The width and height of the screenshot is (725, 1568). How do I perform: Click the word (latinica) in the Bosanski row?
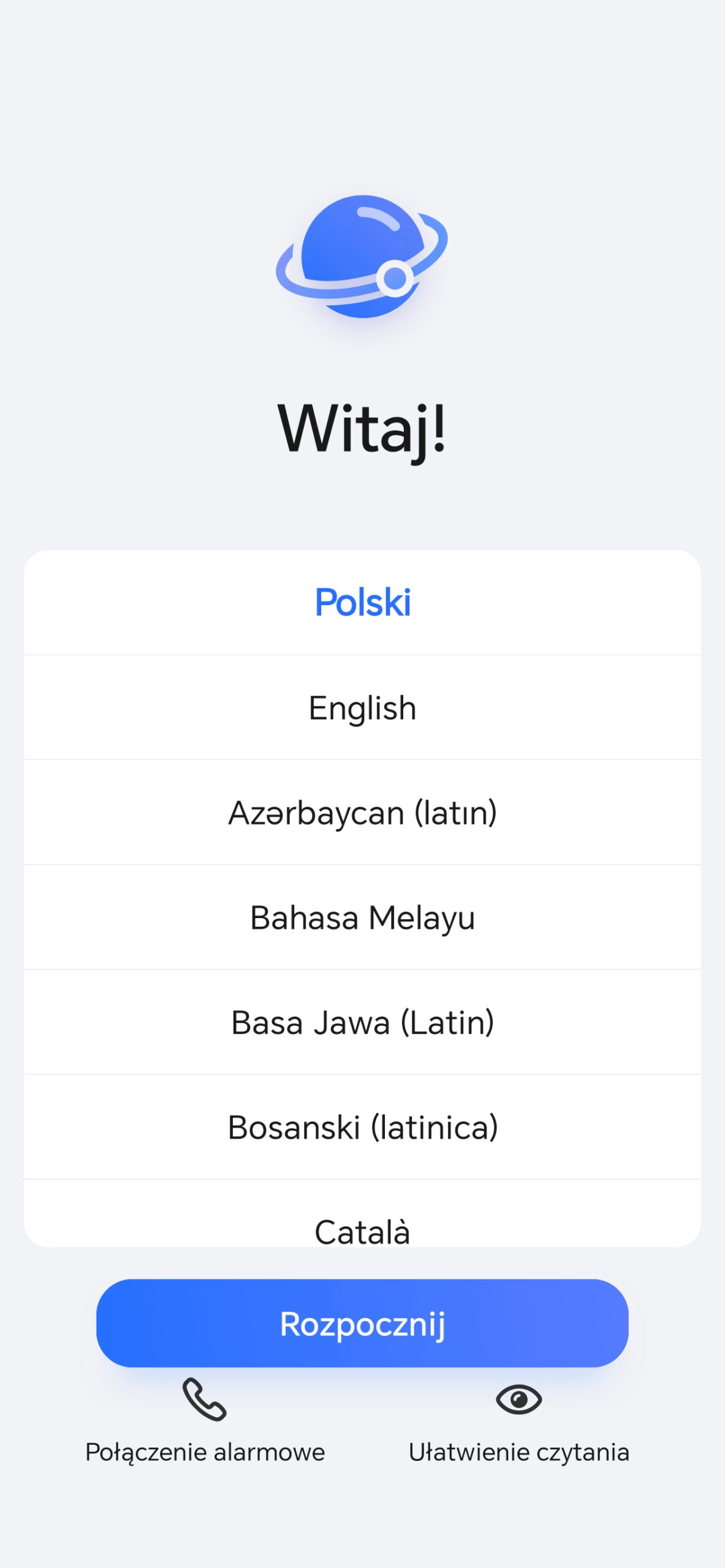point(435,1127)
